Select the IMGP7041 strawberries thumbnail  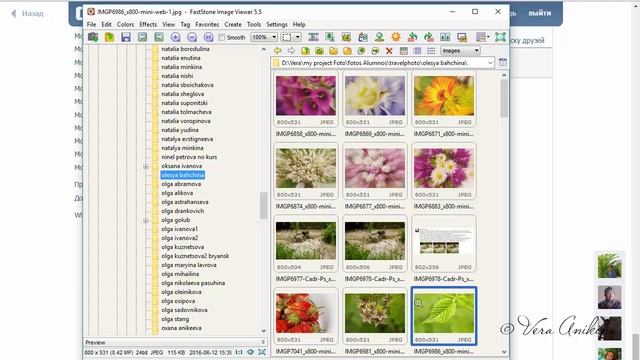[306, 317]
